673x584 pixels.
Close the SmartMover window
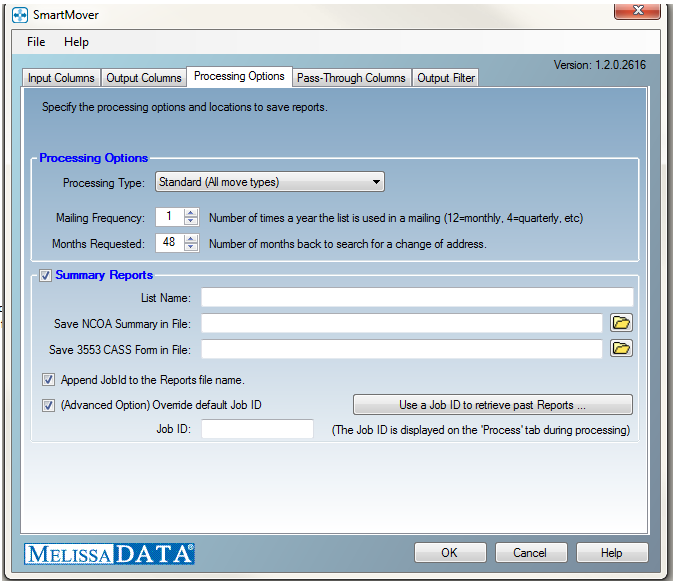(637, 11)
